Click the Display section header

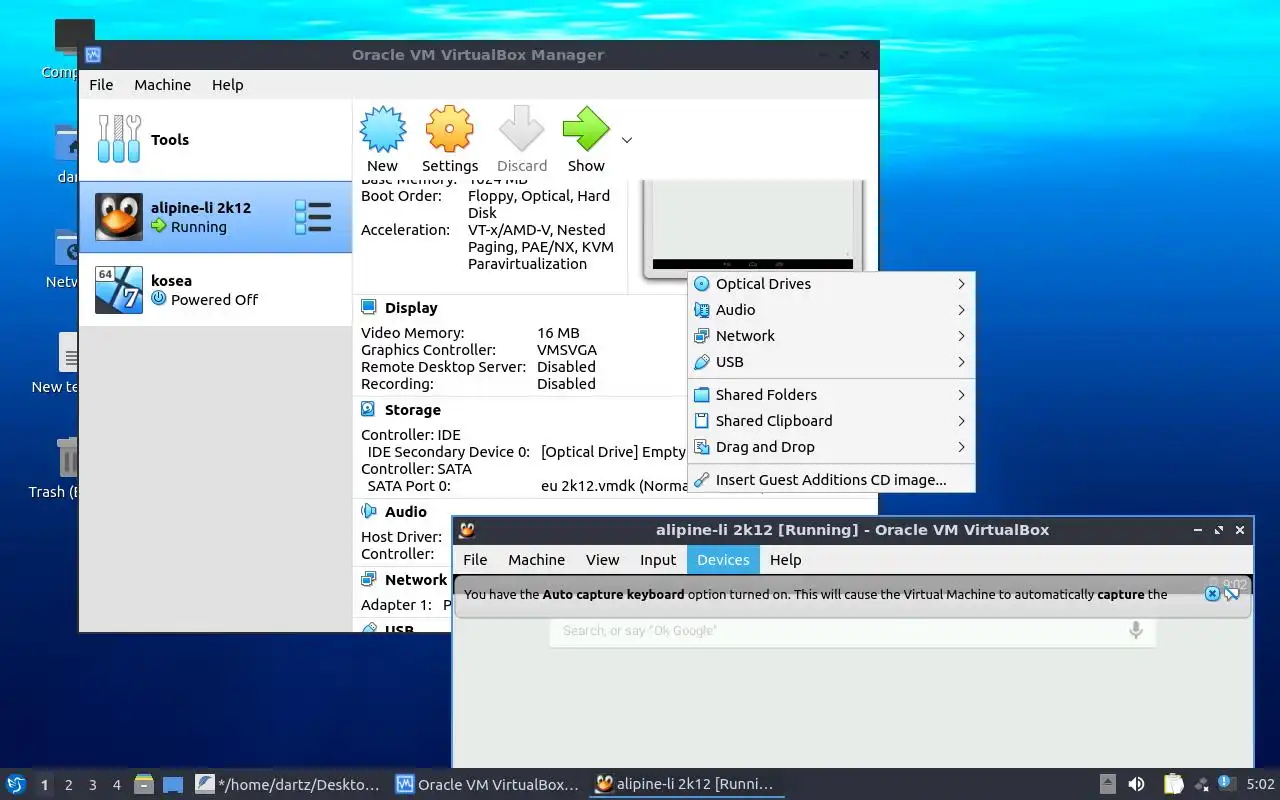[411, 308]
